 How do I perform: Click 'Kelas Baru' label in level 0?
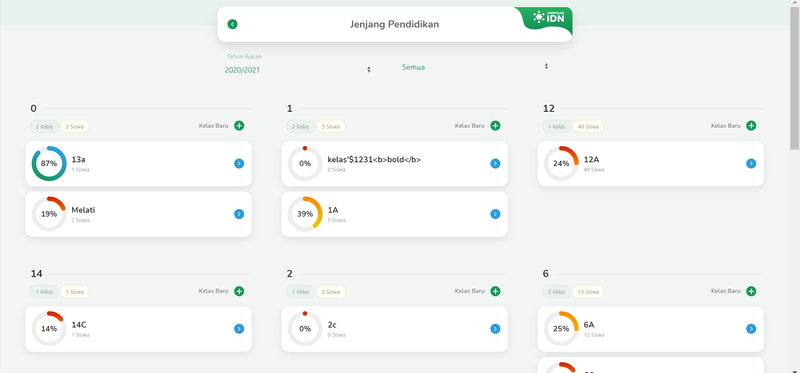(x=213, y=126)
